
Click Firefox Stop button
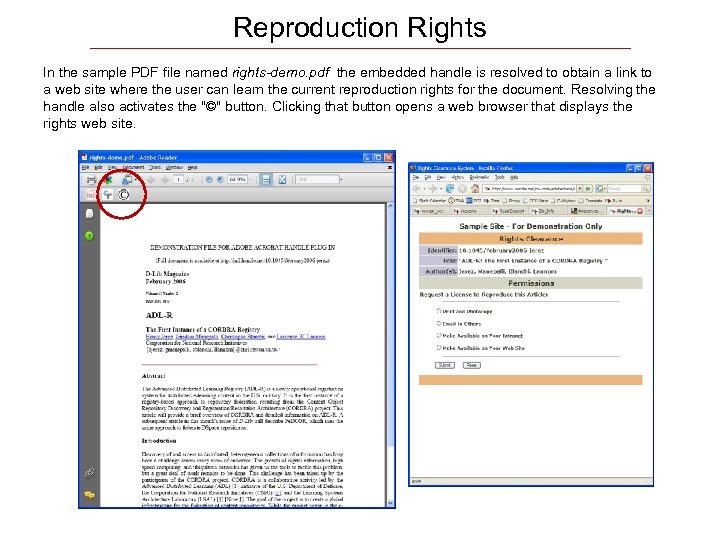coord(462,189)
